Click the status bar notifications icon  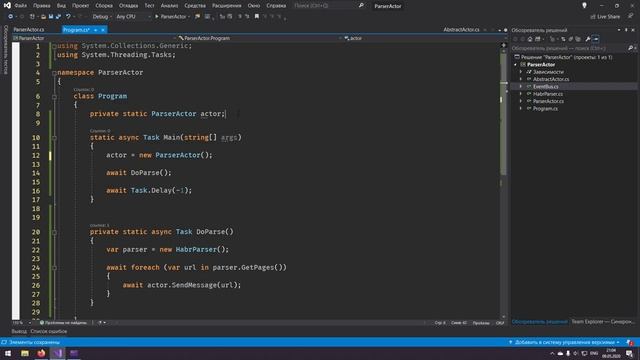click(x=630, y=342)
